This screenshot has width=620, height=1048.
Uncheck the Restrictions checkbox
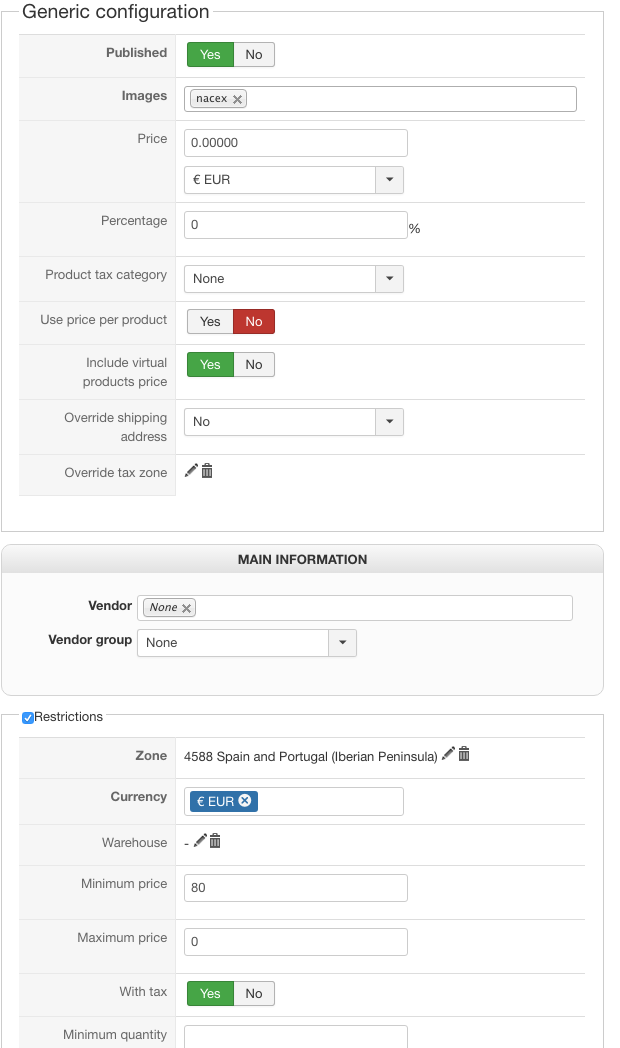tap(27, 718)
